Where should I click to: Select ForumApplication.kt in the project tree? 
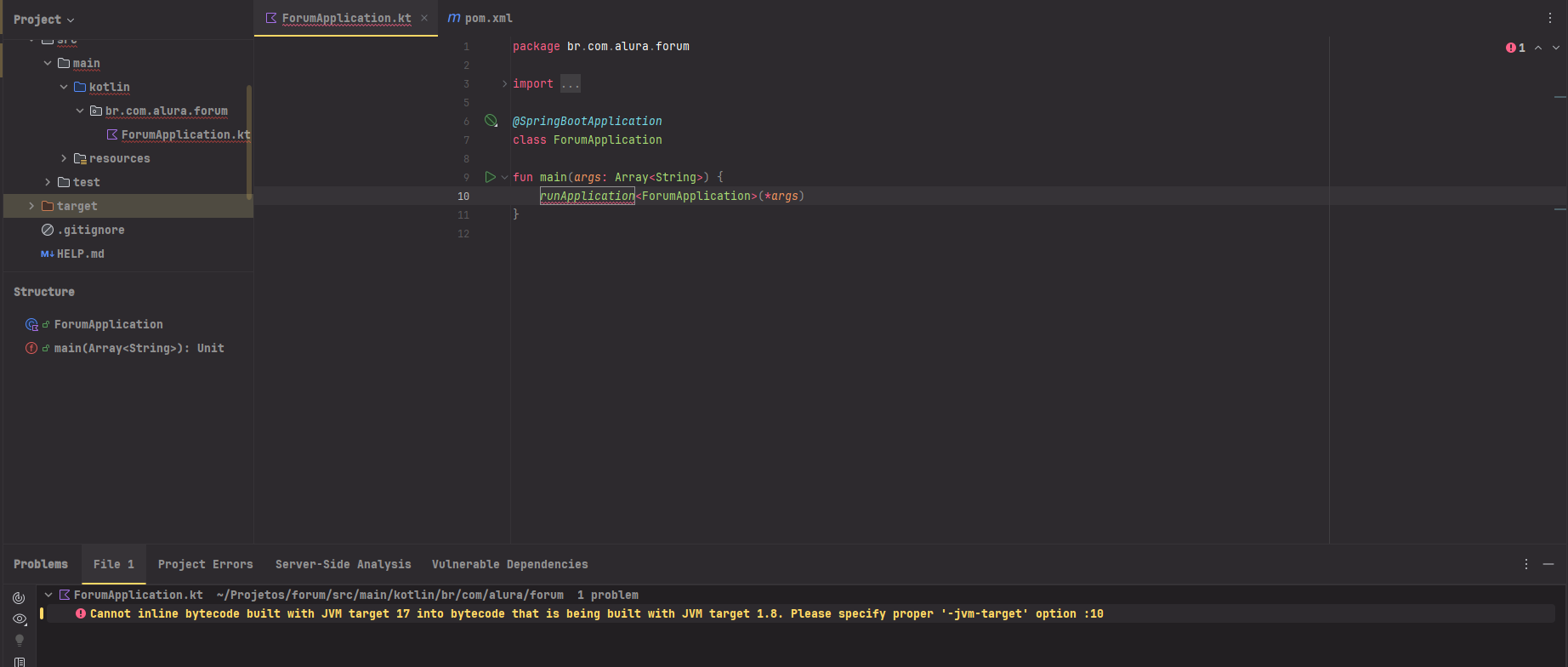point(185,134)
